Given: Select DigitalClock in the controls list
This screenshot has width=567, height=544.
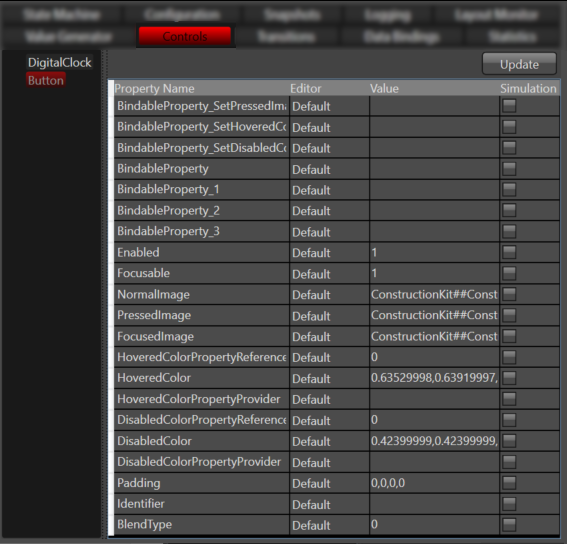Looking at the screenshot, I should tap(60, 62).
